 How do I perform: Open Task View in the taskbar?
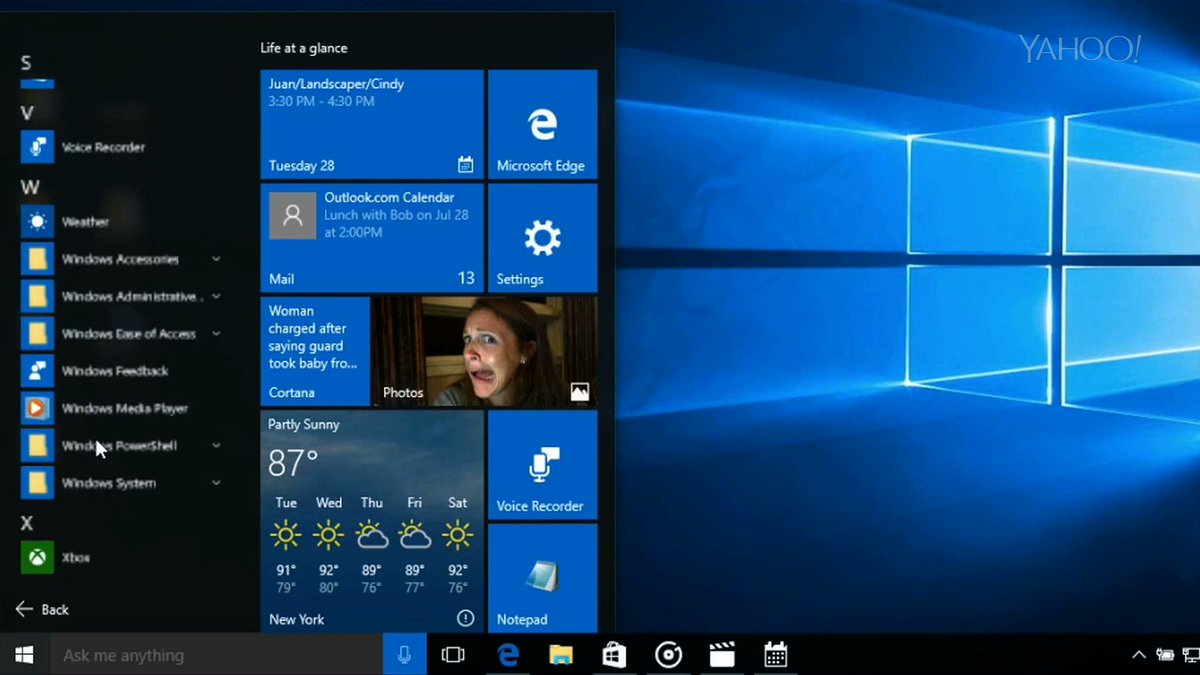coord(453,655)
